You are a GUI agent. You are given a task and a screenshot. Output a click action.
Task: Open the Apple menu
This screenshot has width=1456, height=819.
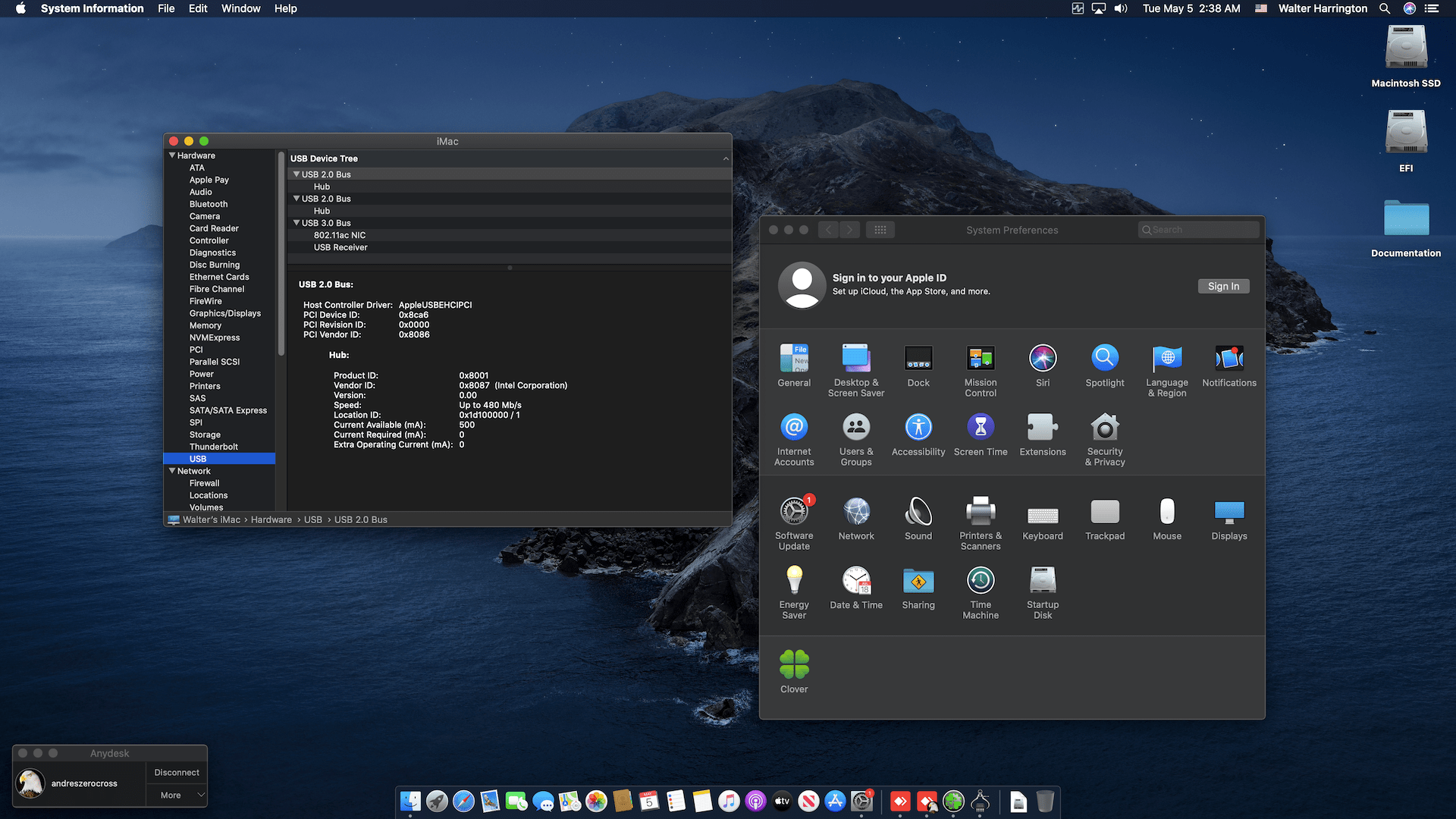click(x=20, y=8)
